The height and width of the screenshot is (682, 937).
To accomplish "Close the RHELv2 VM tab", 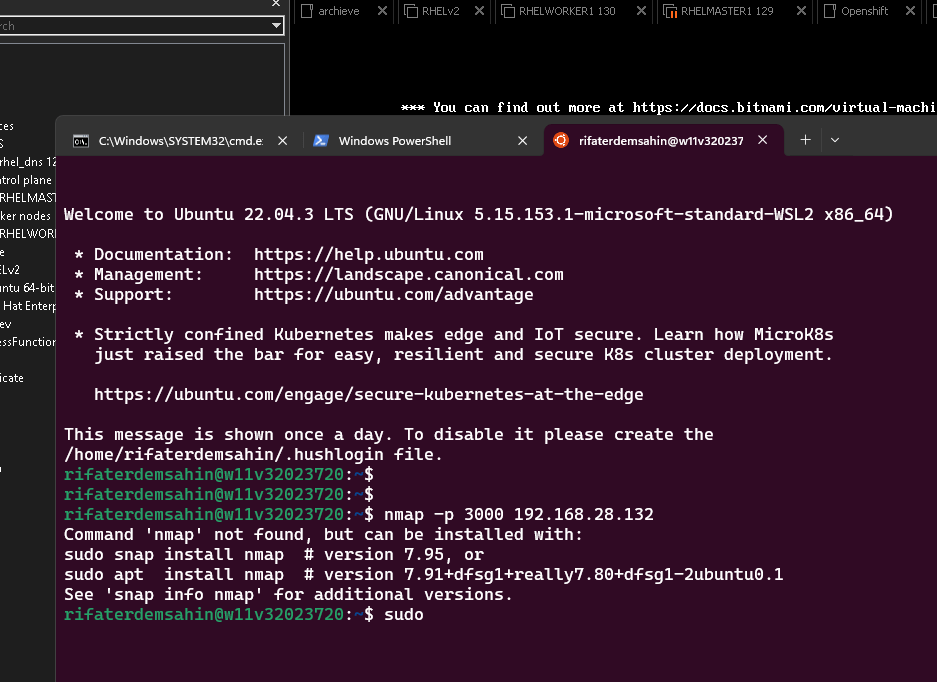I will pyautogui.click(x=479, y=11).
